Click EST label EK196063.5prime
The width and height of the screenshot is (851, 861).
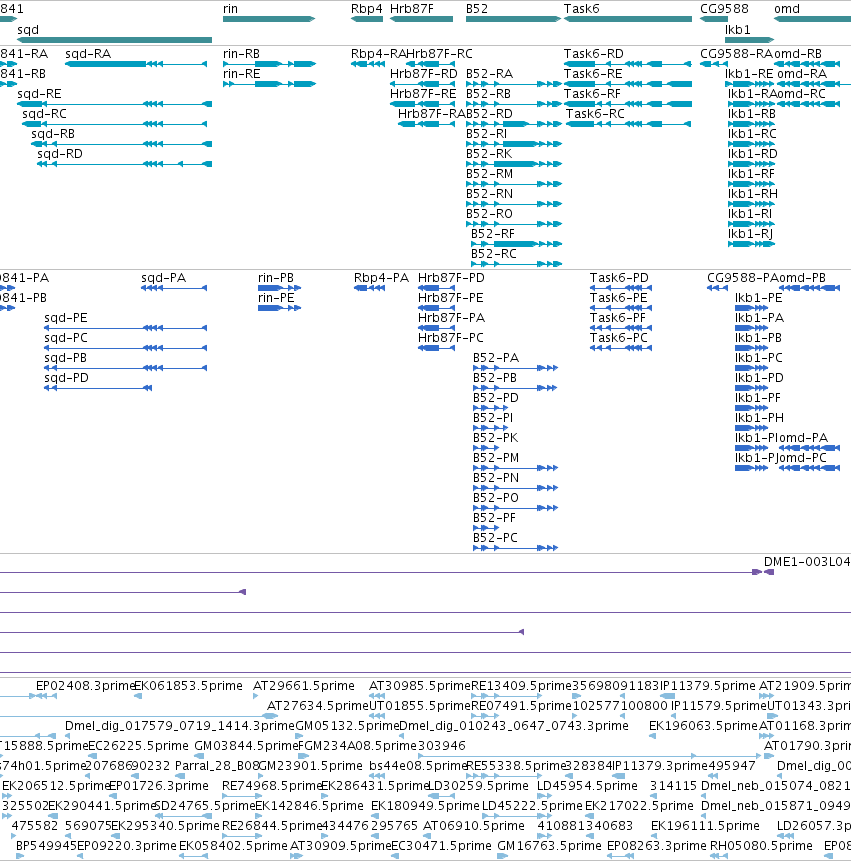pos(703,726)
